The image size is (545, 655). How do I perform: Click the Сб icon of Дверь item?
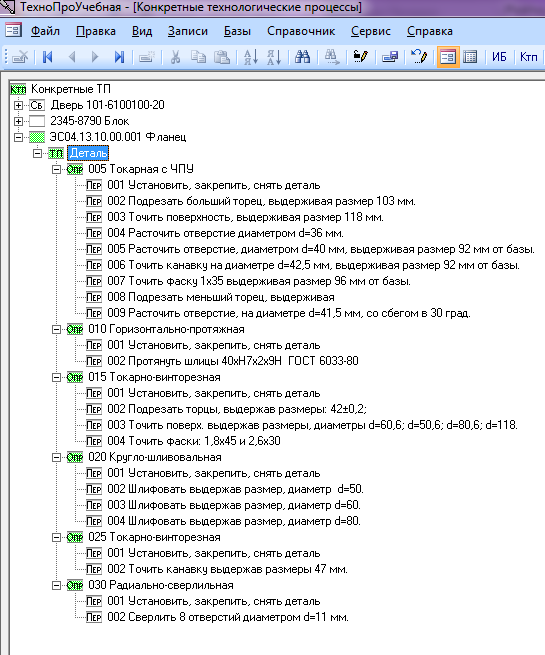tap(37, 105)
